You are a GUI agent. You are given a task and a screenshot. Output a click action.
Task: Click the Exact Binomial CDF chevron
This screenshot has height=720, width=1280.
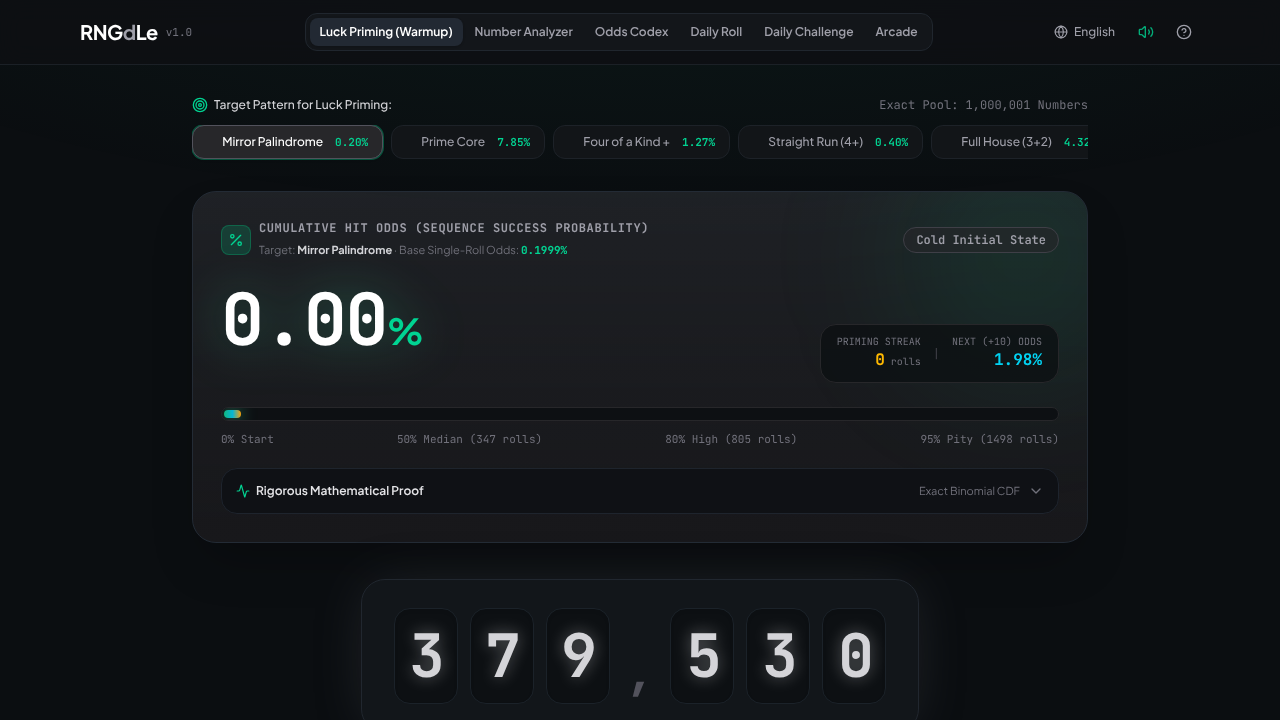pyautogui.click(x=1036, y=491)
